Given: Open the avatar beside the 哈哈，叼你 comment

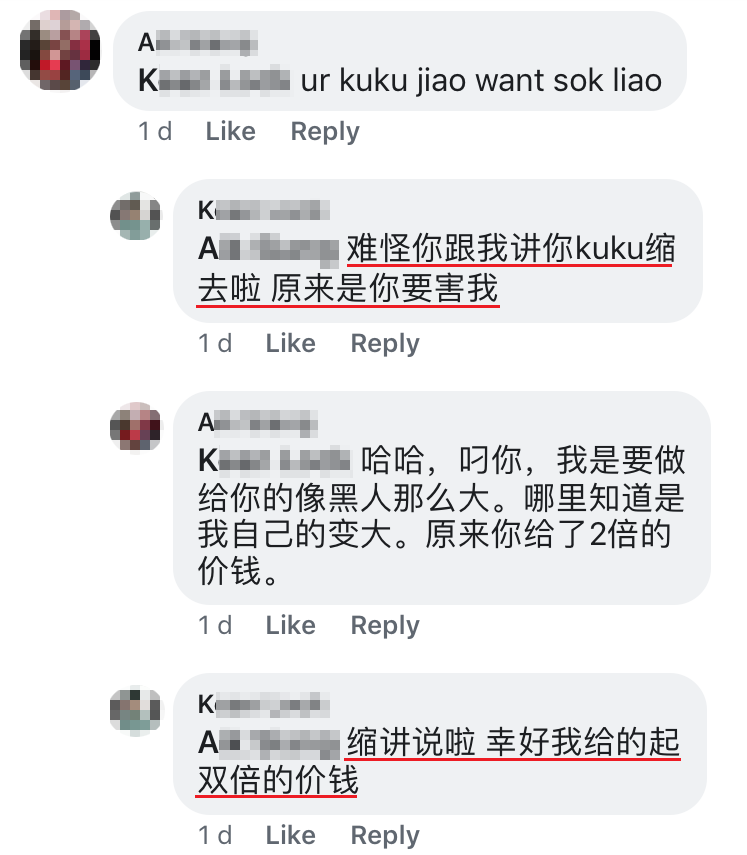Looking at the screenshot, I should (x=136, y=427).
